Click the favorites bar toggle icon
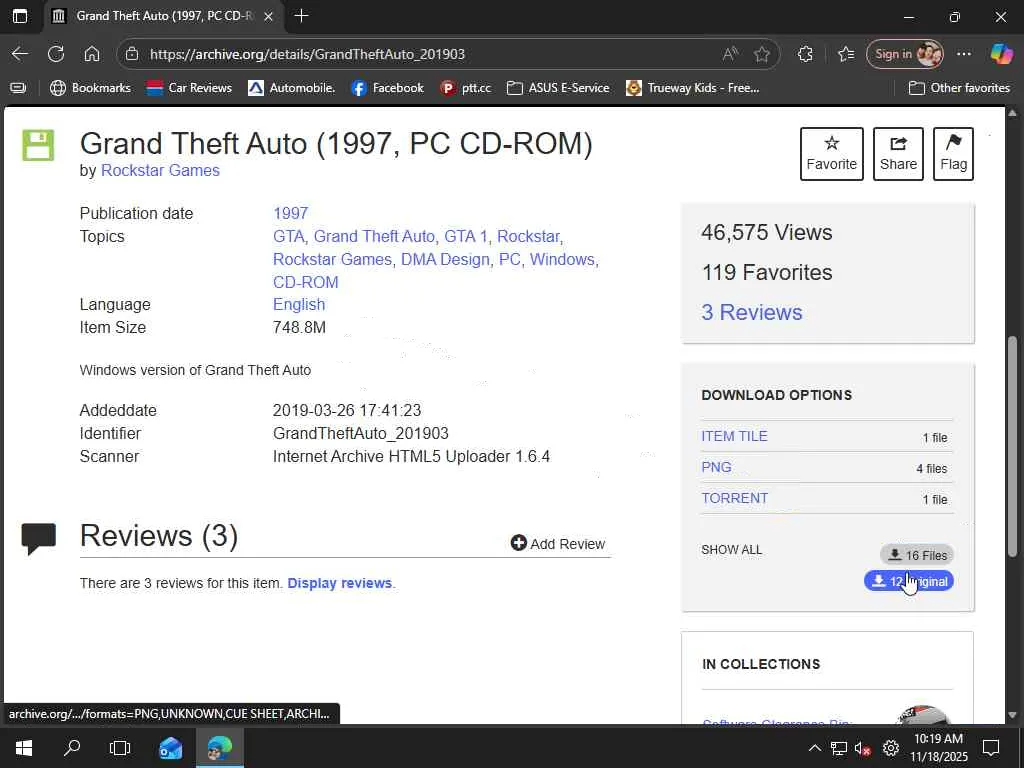 pyautogui.click(x=18, y=88)
